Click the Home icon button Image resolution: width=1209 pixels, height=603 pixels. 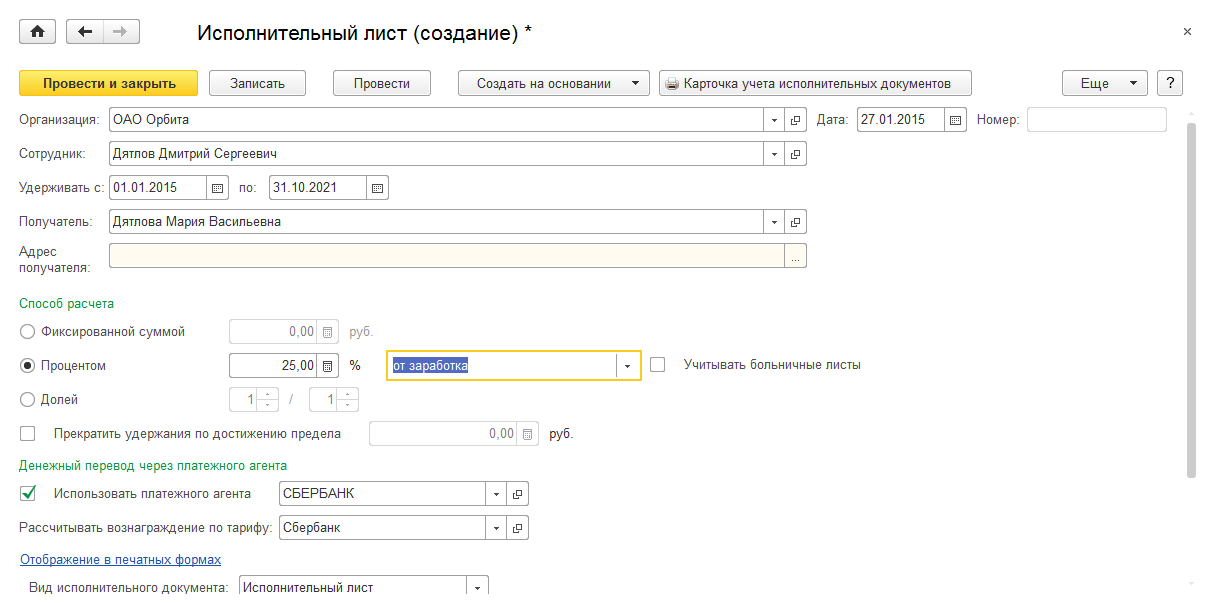pos(38,32)
